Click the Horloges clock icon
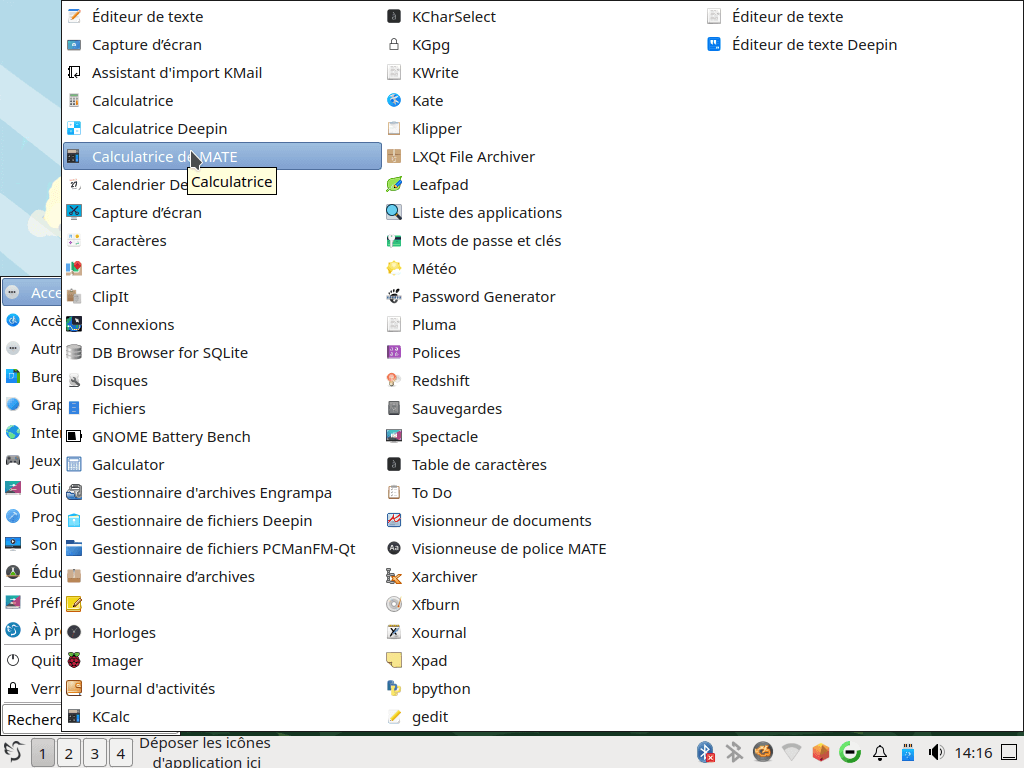The height and width of the screenshot is (768, 1024). click(74, 633)
